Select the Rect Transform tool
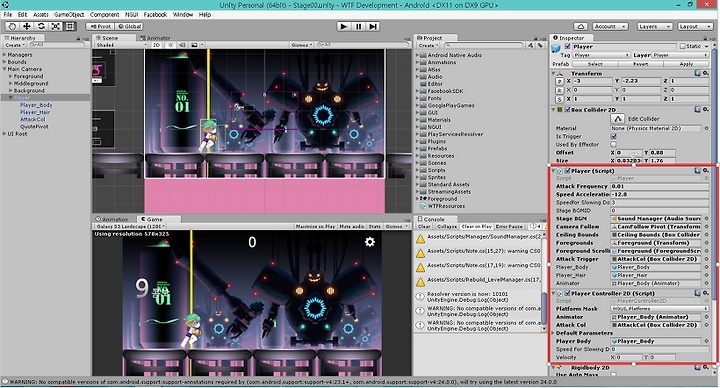 [x=70, y=27]
